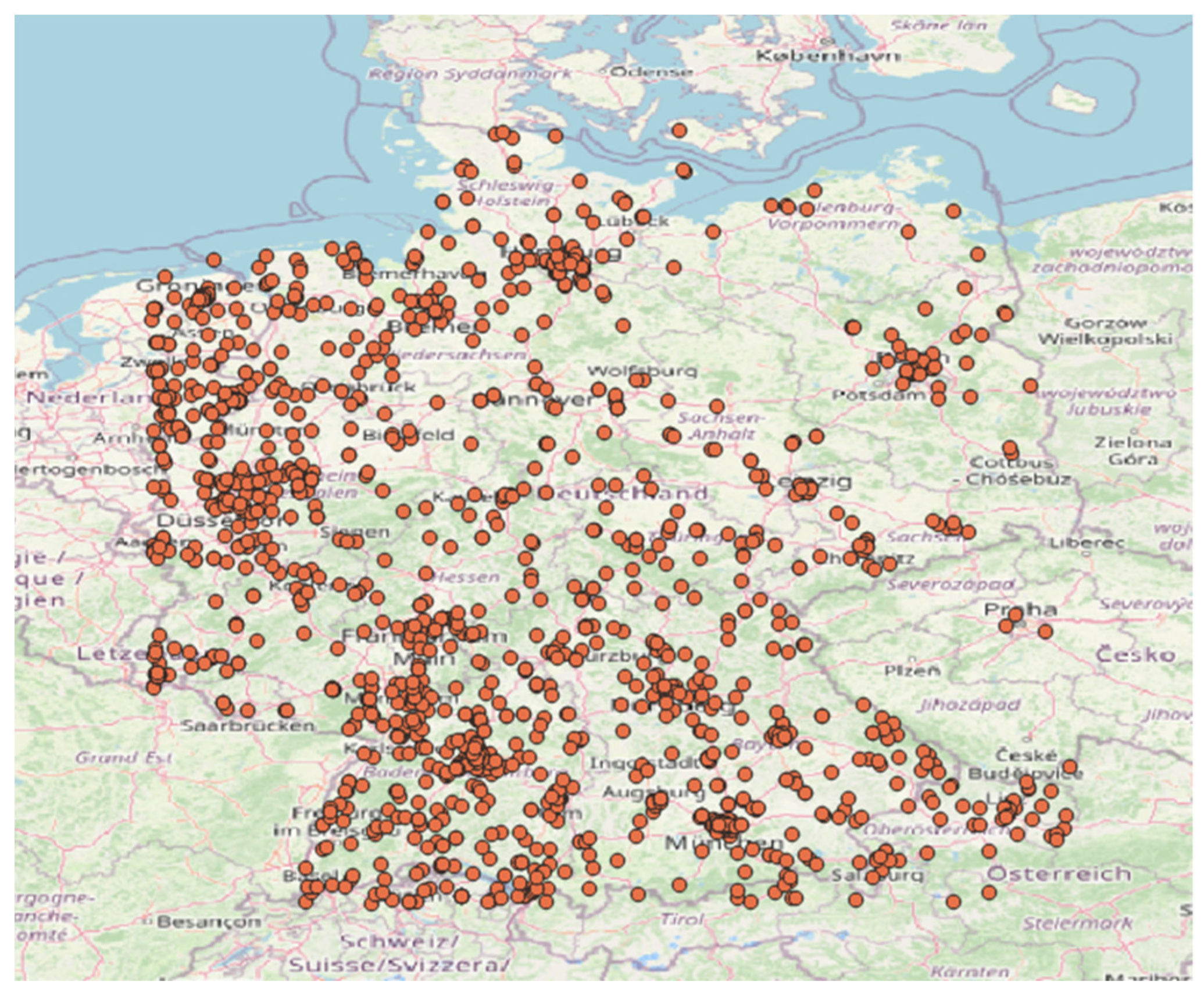Viewport: 1204px width, 998px height.
Task: Select the Region Syddanmark label
Action: coord(470,74)
